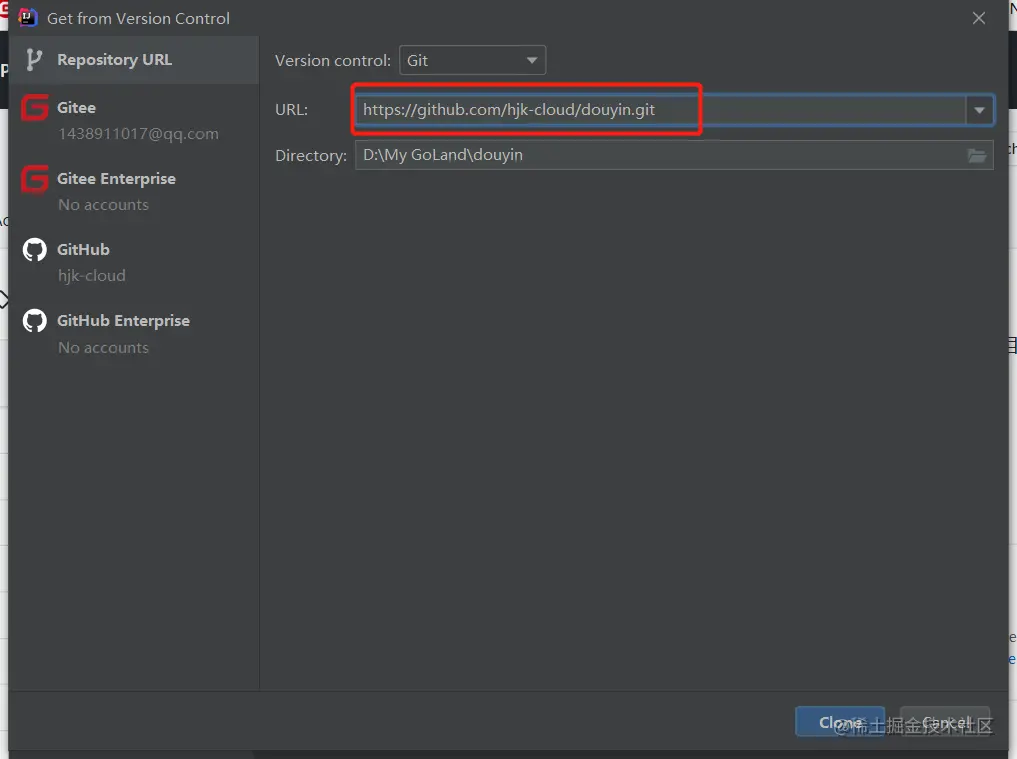Click the GitHub Enterprise octocat icon

point(34,320)
